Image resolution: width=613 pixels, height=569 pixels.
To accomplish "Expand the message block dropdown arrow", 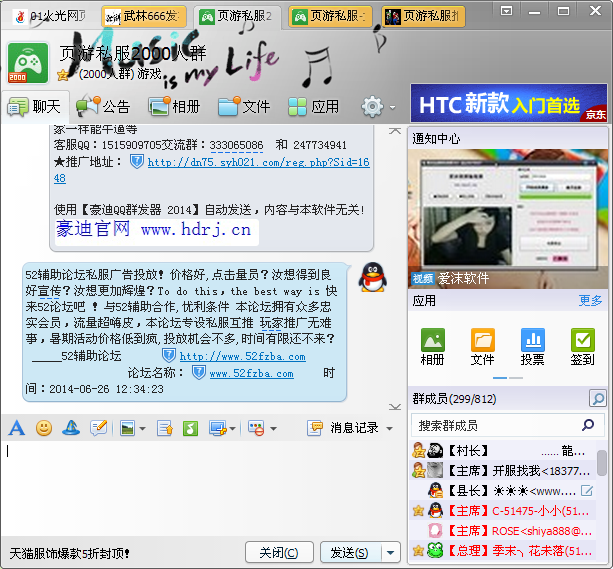I will pyautogui.click(x=273, y=429).
